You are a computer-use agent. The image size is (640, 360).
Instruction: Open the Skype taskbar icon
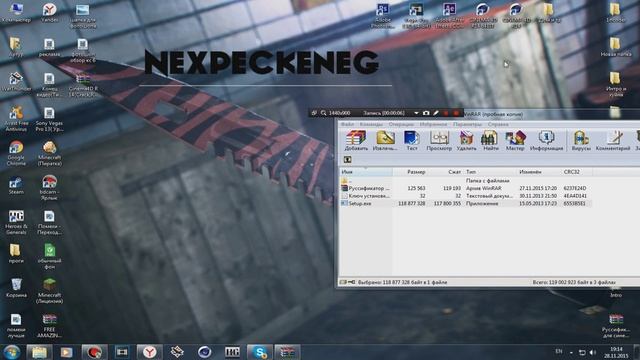coord(260,352)
